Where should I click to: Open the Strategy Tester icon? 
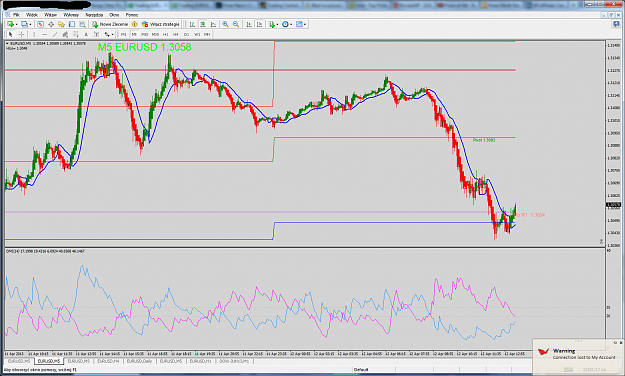click(x=82, y=24)
